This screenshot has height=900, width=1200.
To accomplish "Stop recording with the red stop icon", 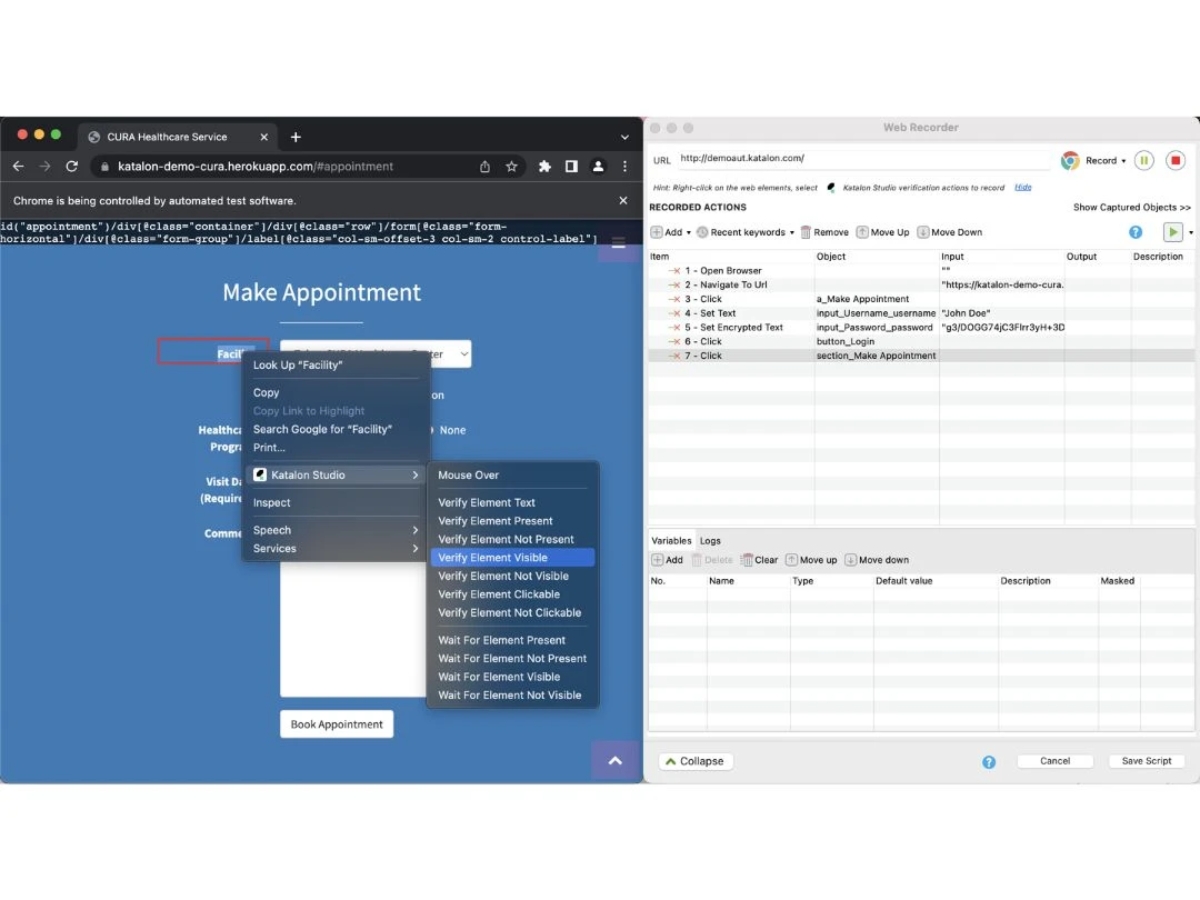I will click(1176, 160).
